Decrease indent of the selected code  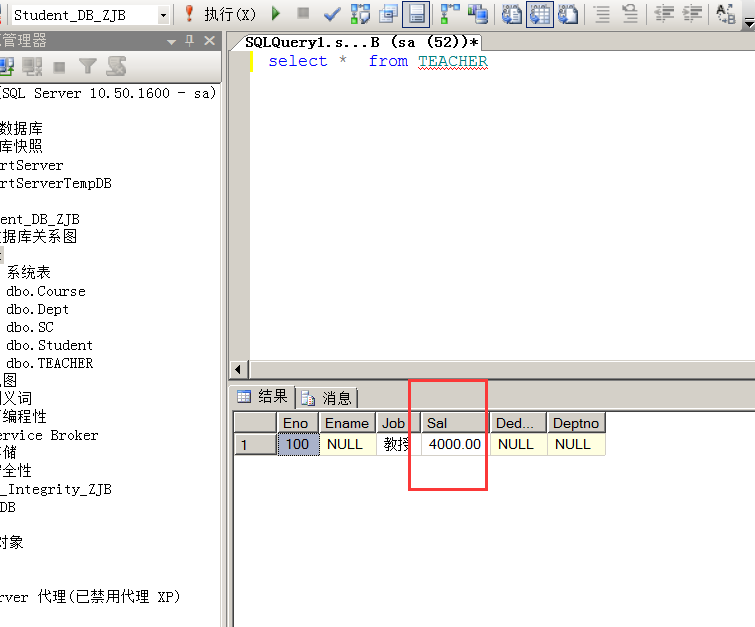pyautogui.click(x=664, y=14)
